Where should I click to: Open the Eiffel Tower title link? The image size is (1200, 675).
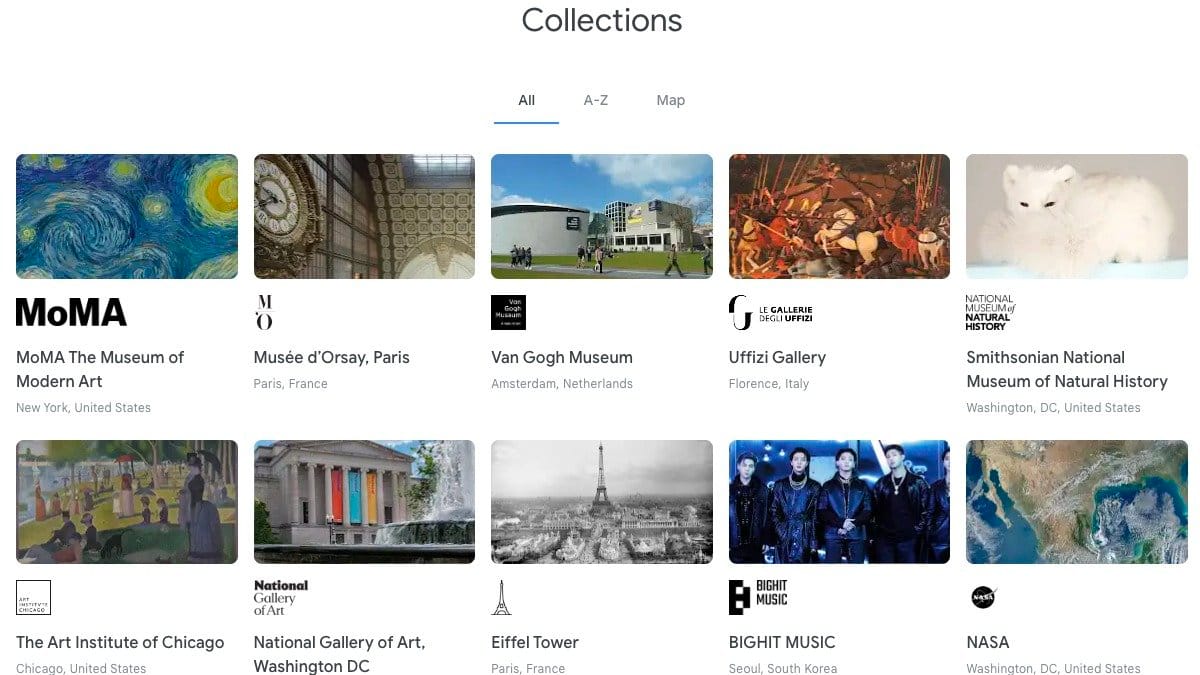pyautogui.click(x=535, y=642)
